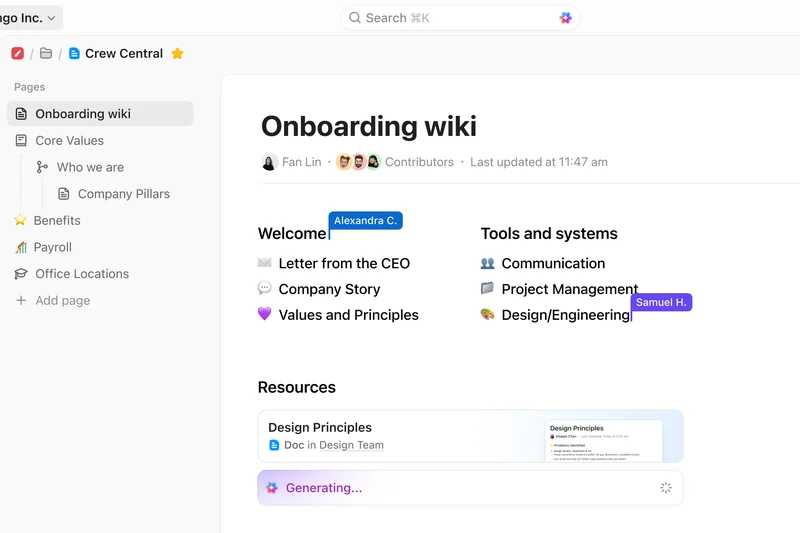
Task: Open the workspace name dropdown
Action: [30, 18]
